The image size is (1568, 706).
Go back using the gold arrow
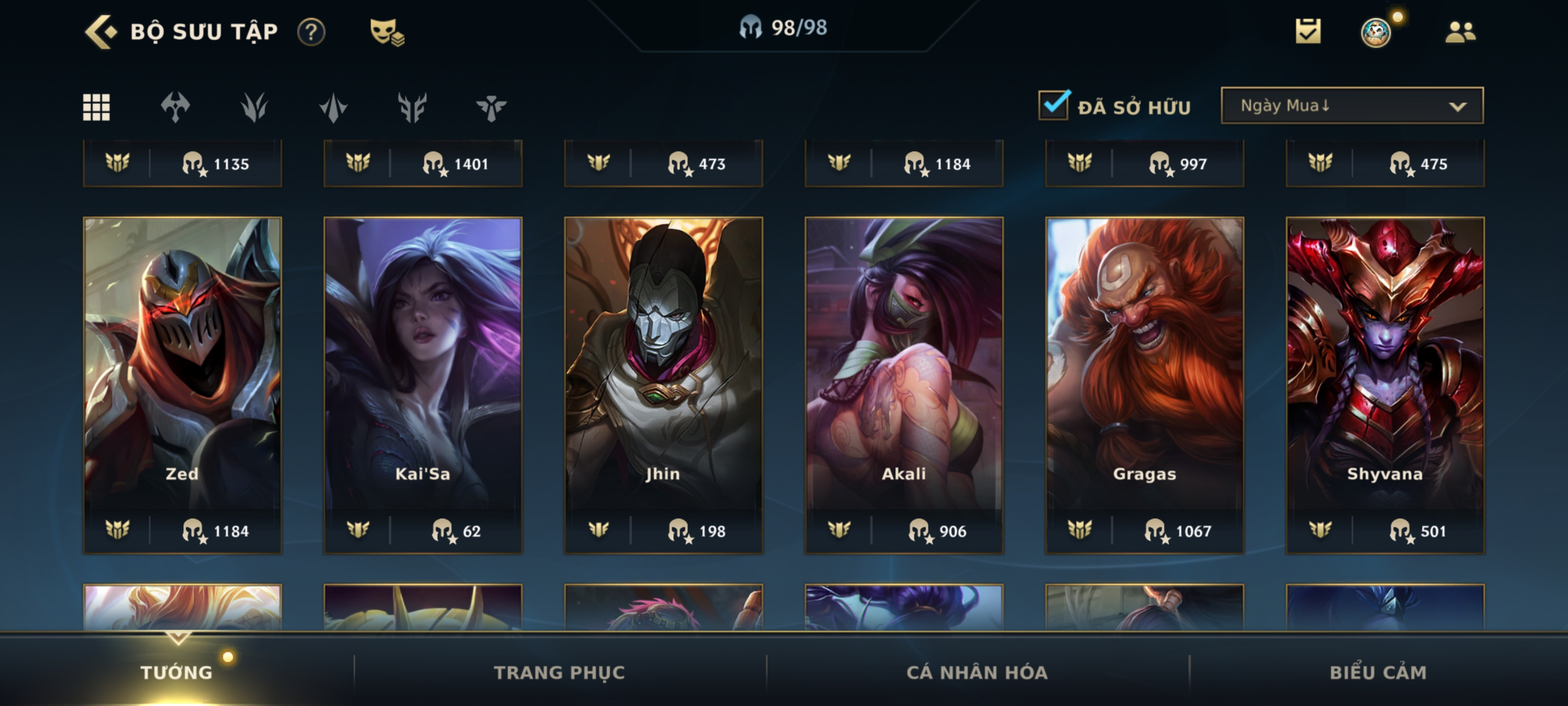(100, 32)
